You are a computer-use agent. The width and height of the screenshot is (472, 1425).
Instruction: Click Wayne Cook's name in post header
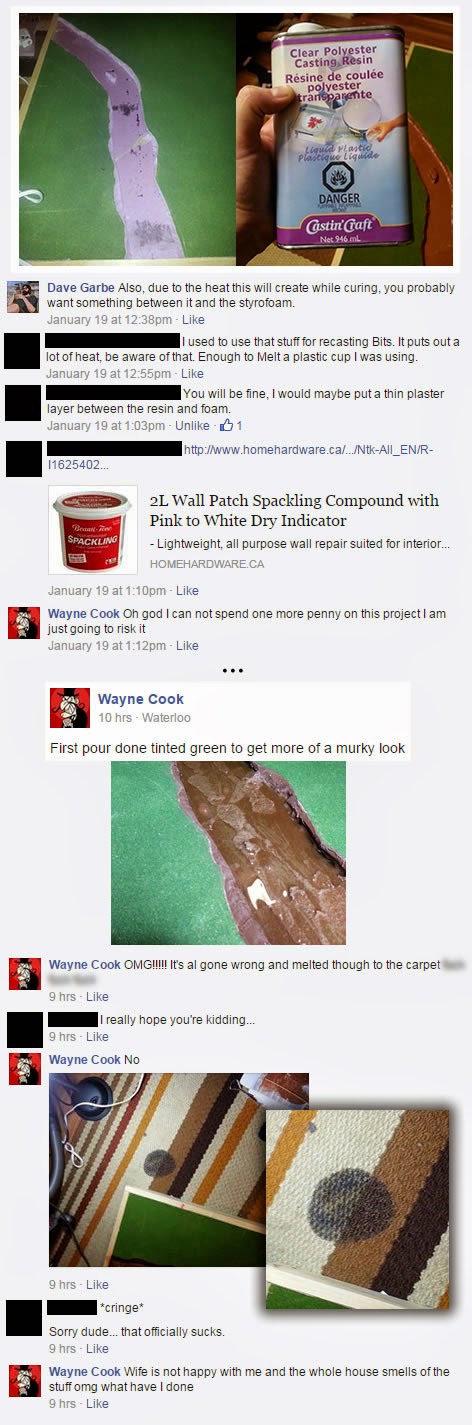point(141,699)
